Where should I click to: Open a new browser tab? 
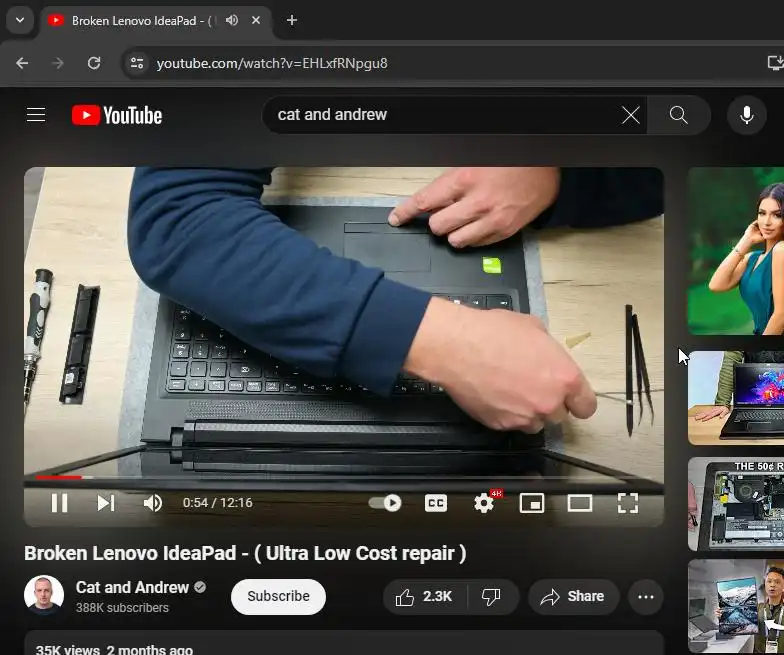pyautogui.click(x=292, y=20)
